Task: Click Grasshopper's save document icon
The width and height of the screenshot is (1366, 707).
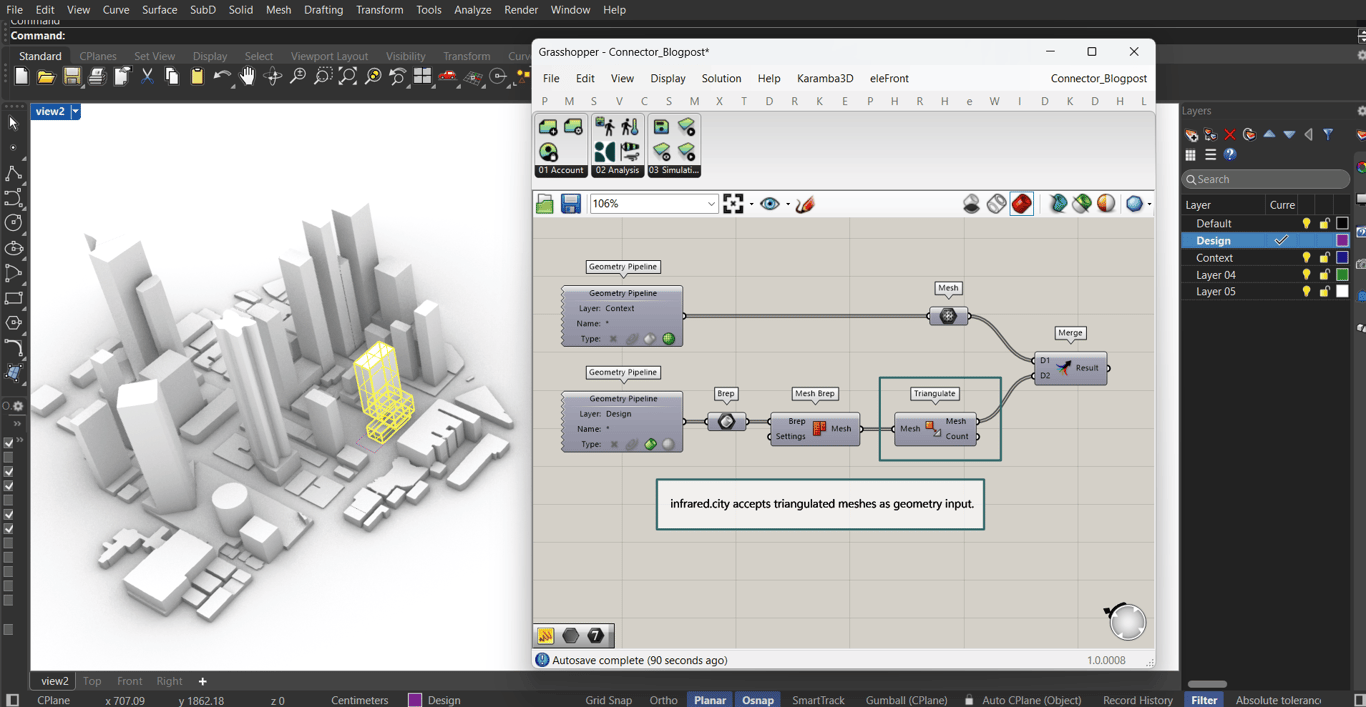Action: pos(570,204)
